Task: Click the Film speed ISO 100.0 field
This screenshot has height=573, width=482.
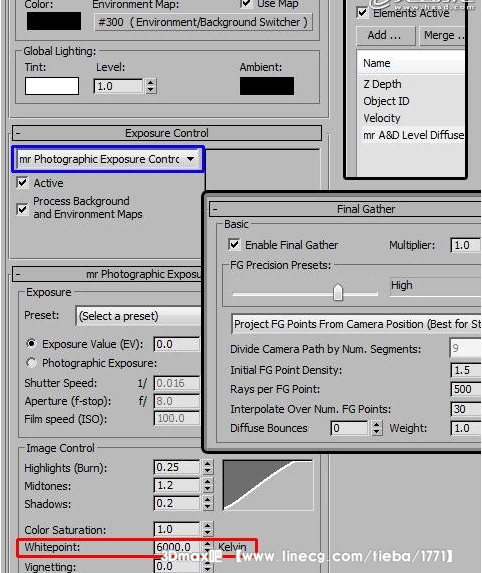Action: coord(177,418)
